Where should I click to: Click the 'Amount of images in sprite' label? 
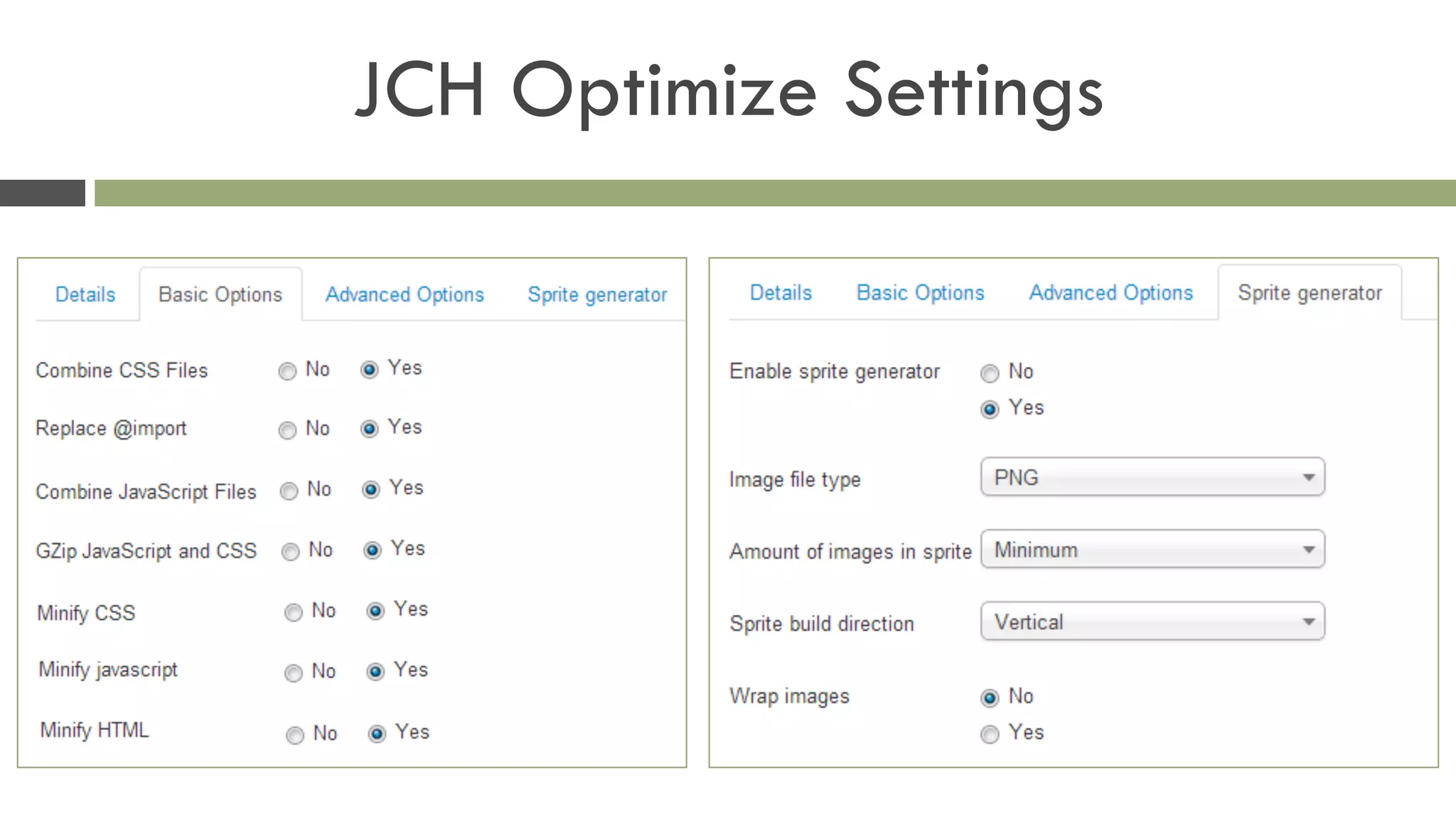pyautogui.click(x=850, y=552)
